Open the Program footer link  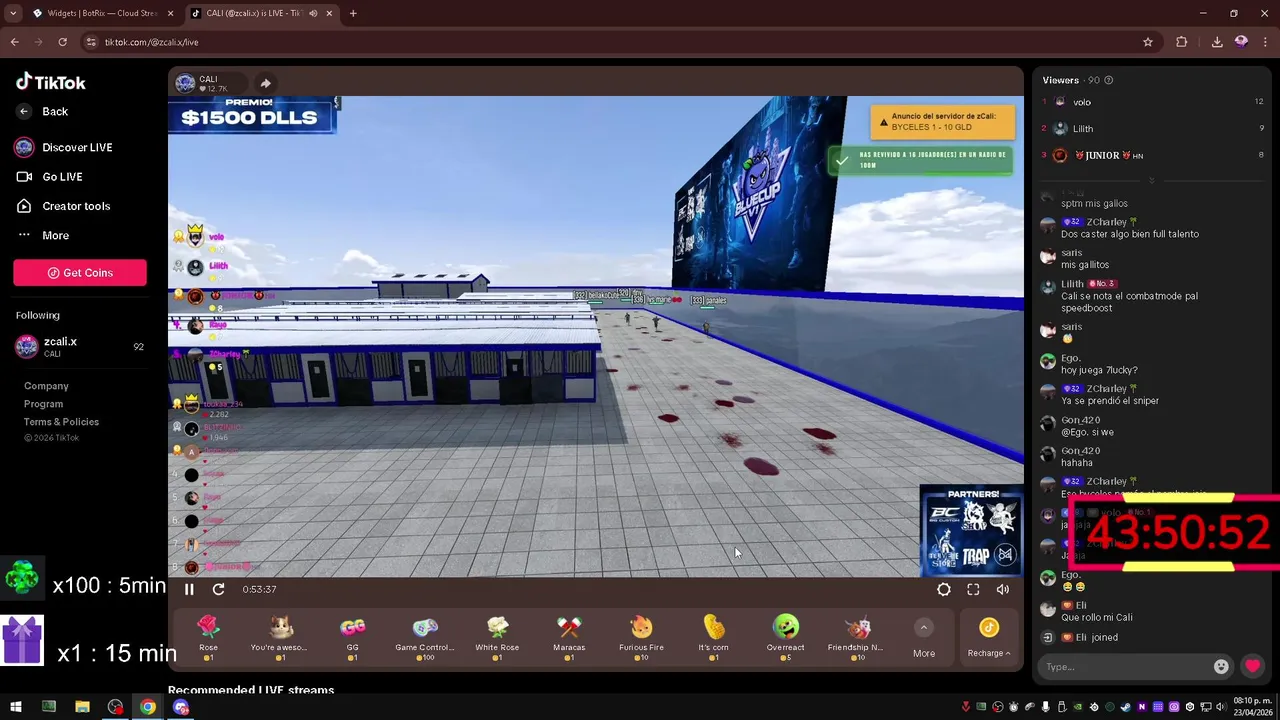coord(43,404)
